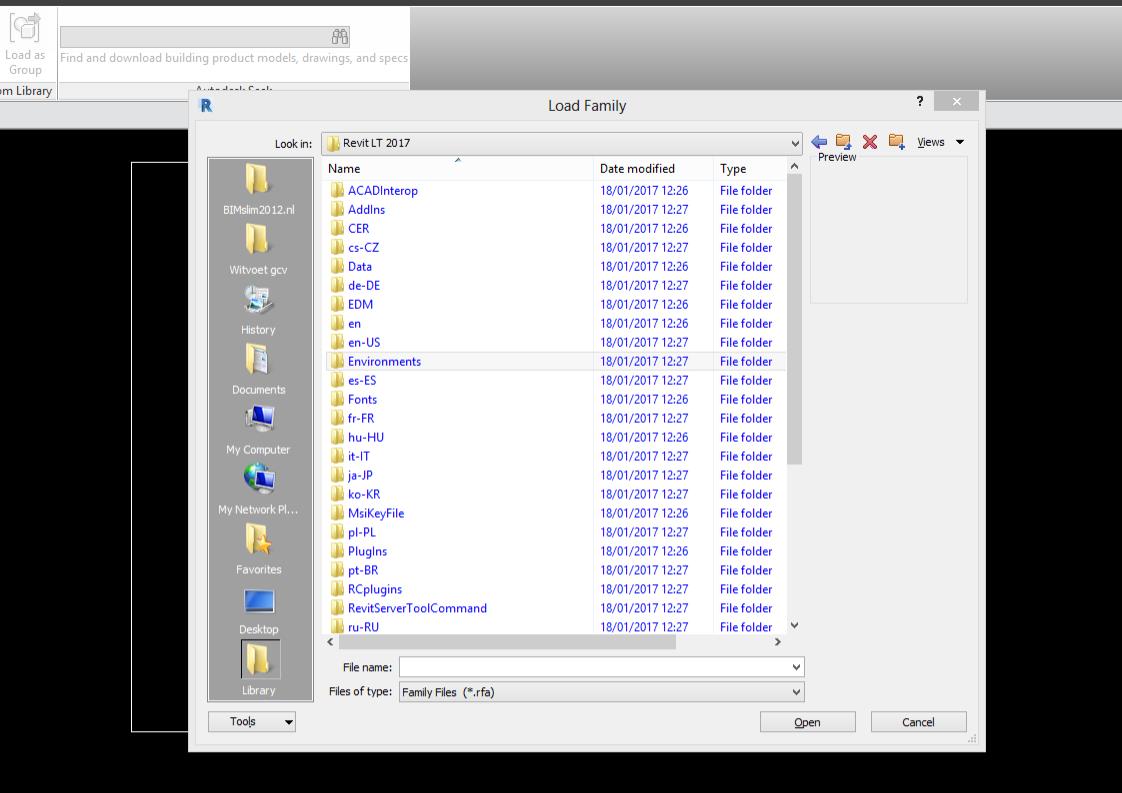The image size is (1122, 793).
Task: Select My Computer in the places bar
Action: point(258,429)
